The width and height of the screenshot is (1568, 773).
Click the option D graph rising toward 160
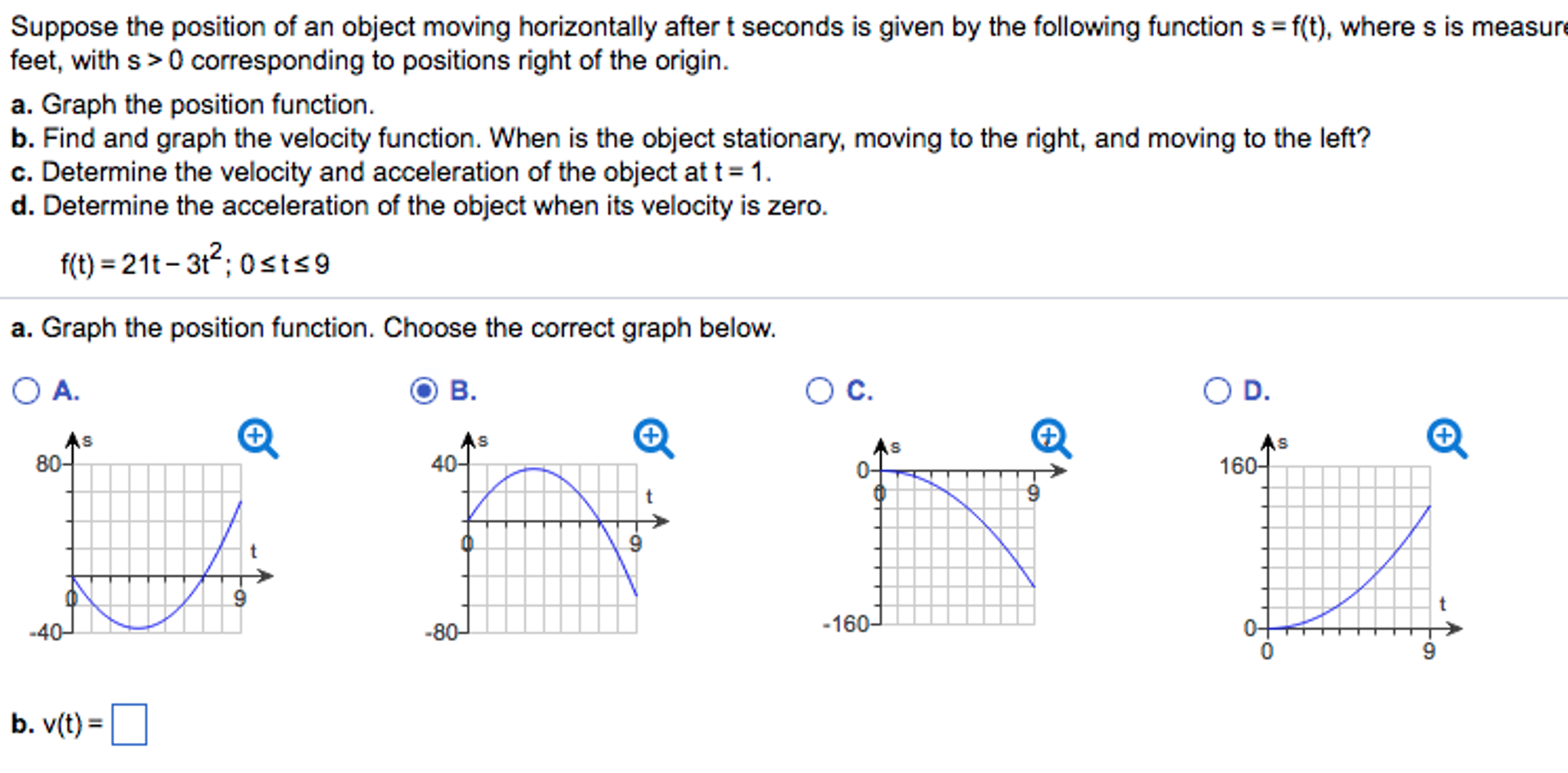click(x=1349, y=548)
